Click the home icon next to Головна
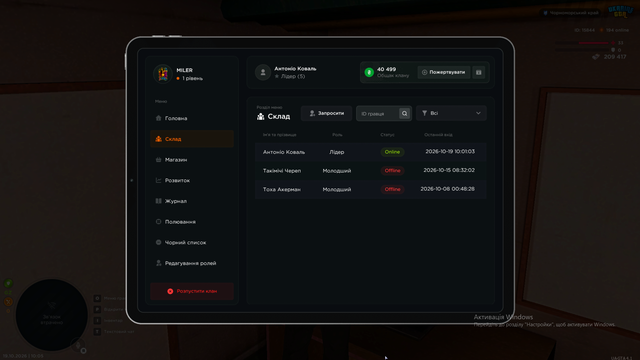 point(158,118)
